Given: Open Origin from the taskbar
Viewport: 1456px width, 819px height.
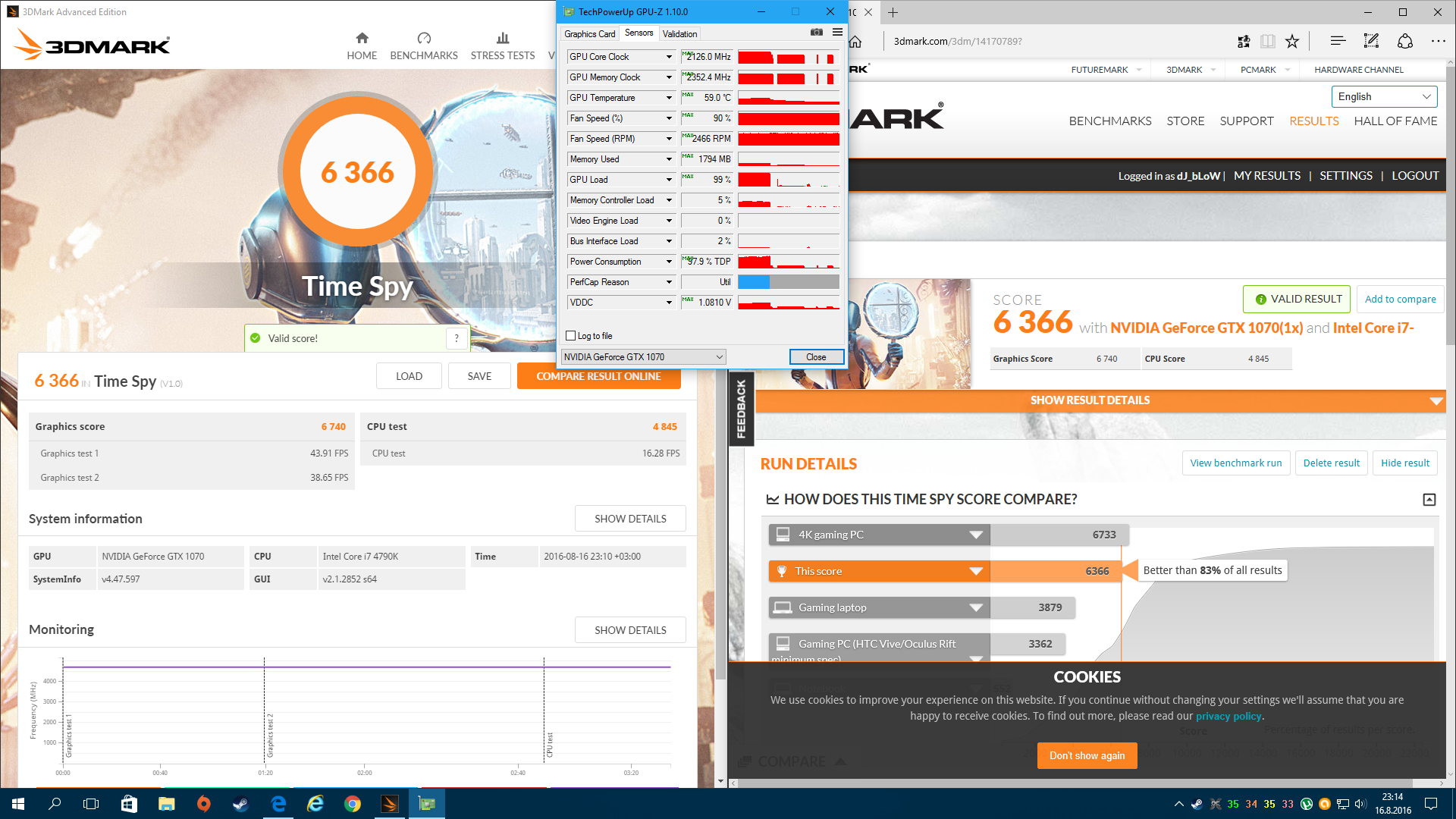Looking at the screenshot, I should (x=203, y=804).
